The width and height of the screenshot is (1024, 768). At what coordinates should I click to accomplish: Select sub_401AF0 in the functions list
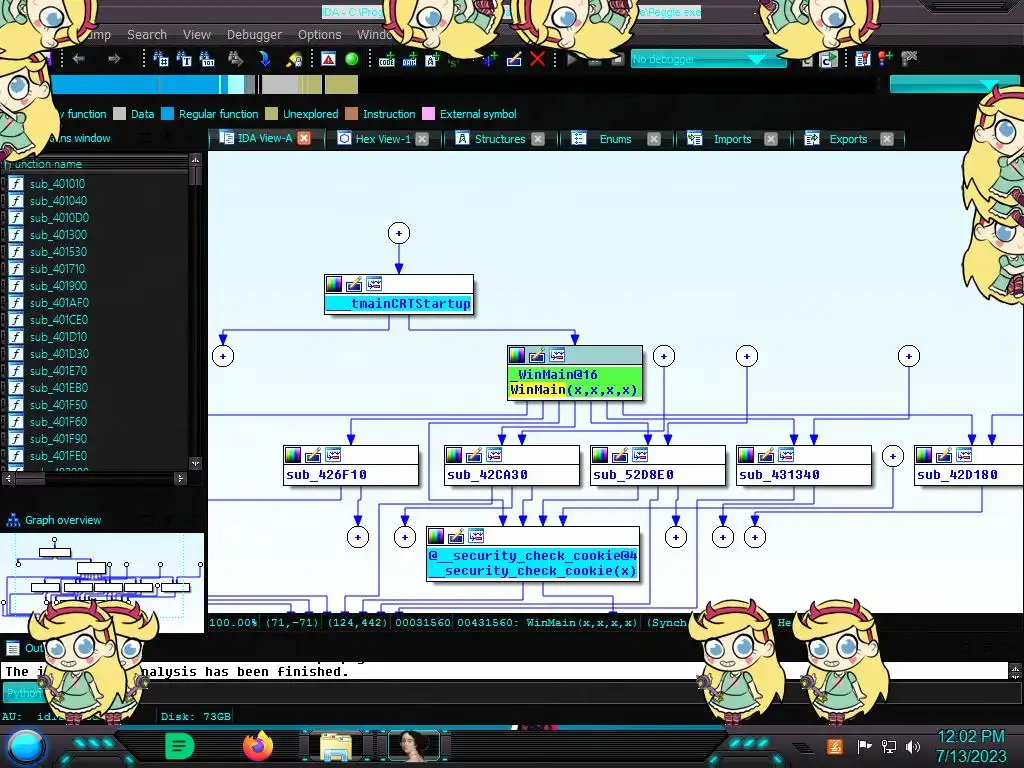click(59, 303)
